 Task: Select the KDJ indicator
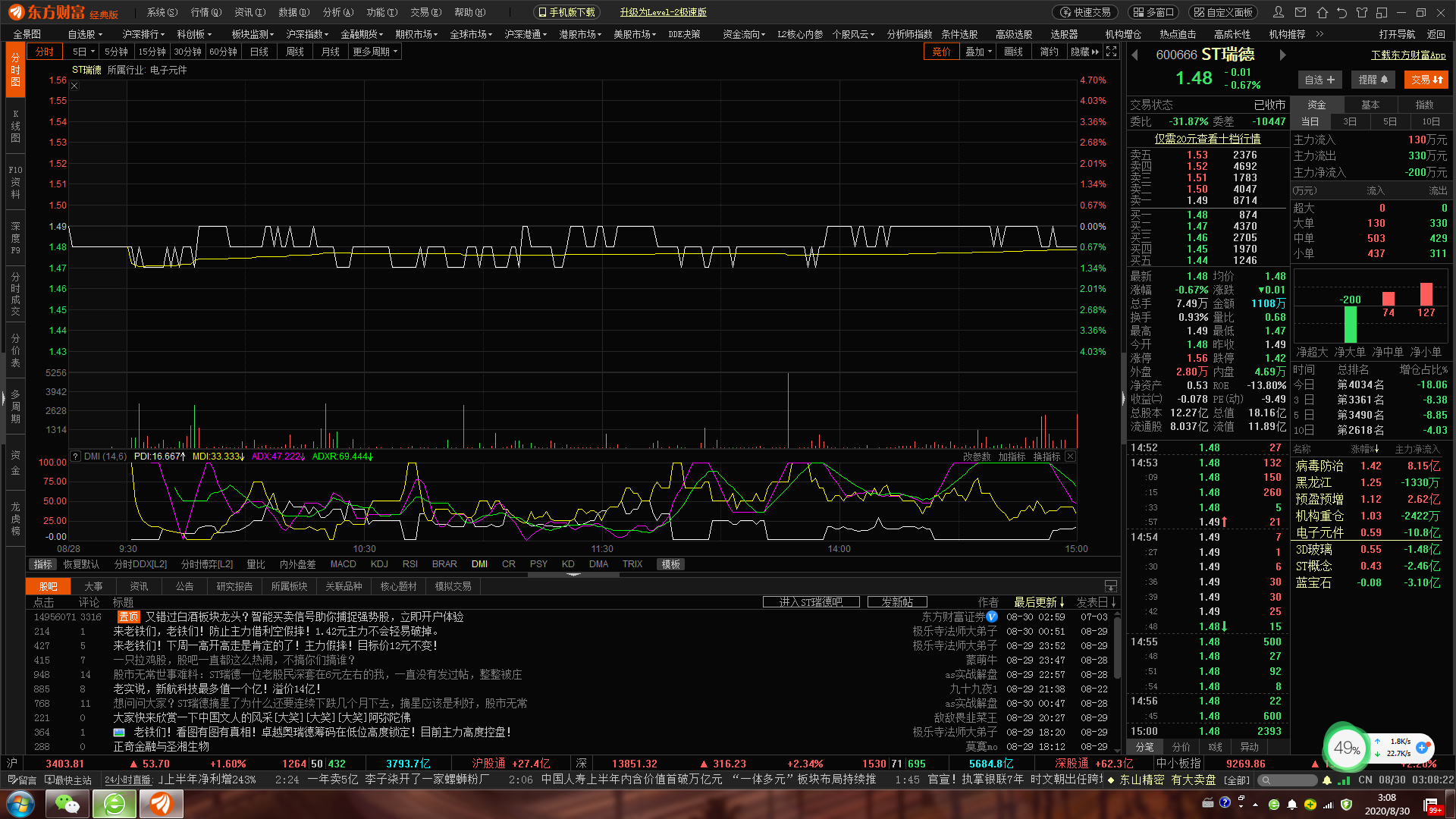[379, 564]
